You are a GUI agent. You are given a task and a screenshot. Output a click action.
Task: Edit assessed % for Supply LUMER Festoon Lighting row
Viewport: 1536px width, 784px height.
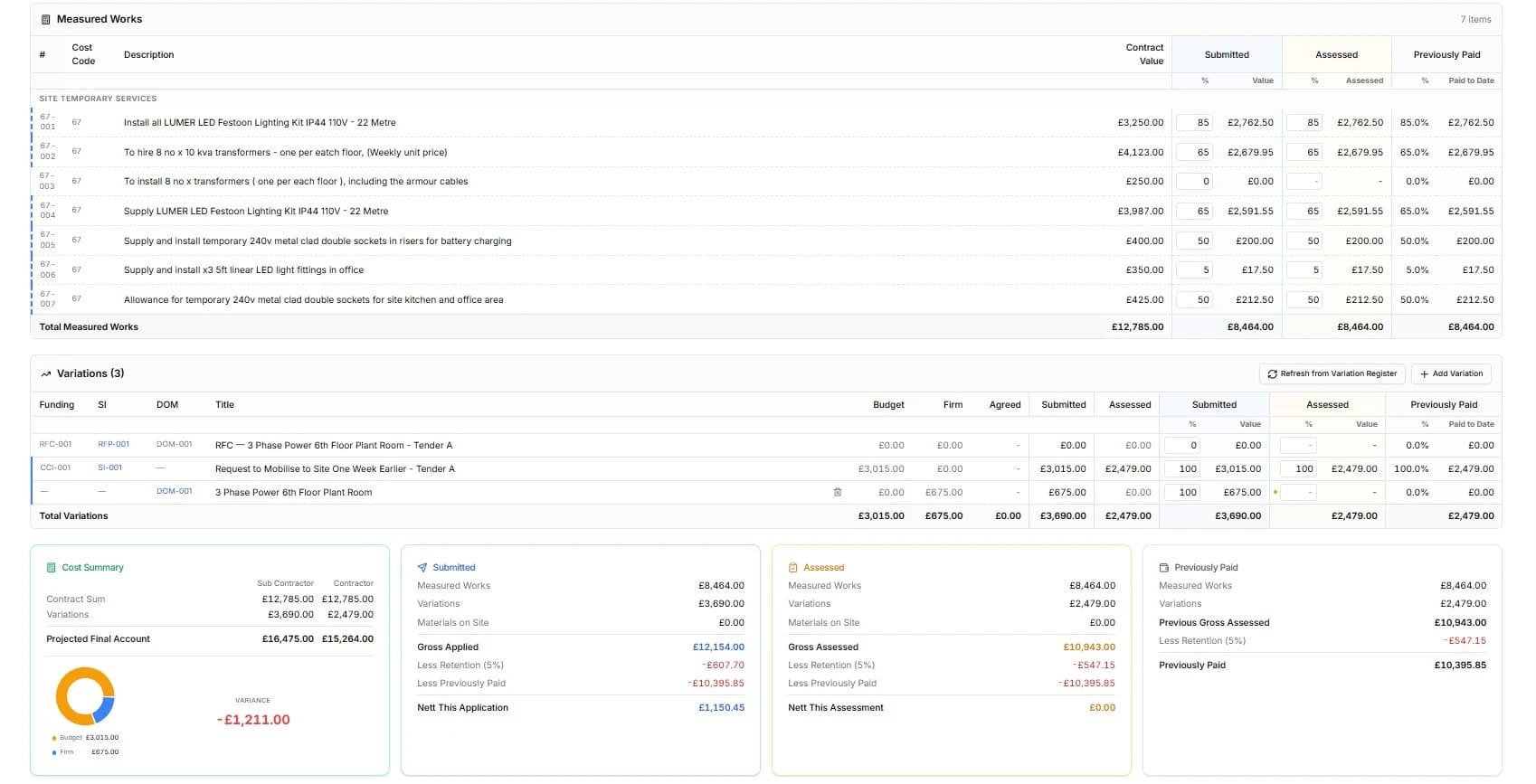click(1304, 211)
